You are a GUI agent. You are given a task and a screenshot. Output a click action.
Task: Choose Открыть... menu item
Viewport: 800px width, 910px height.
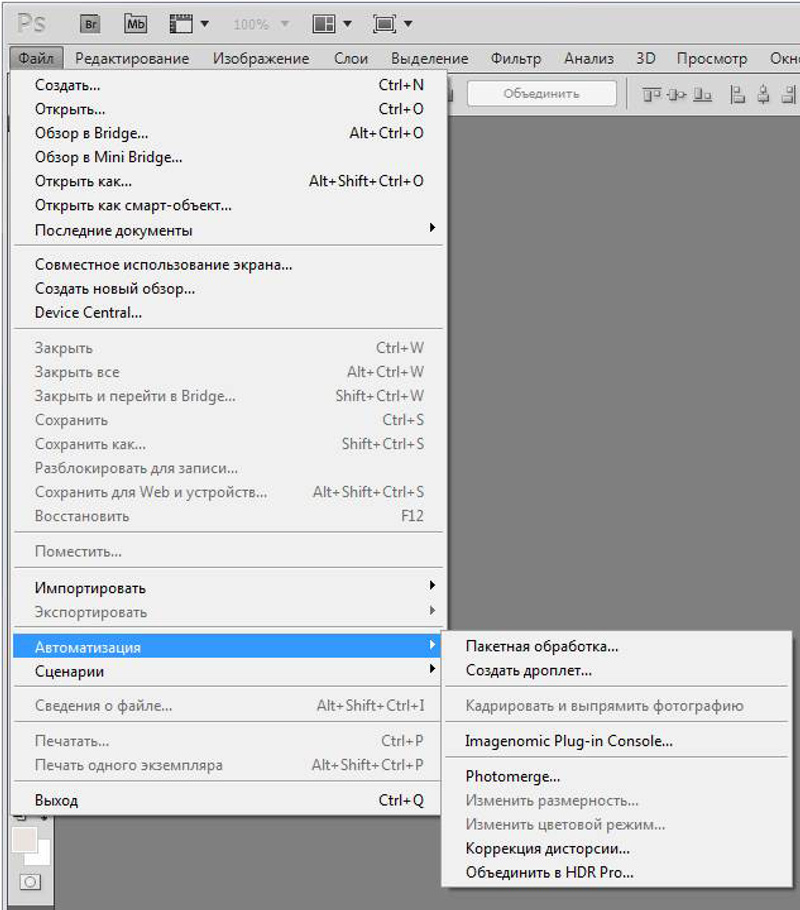[227, 109]
